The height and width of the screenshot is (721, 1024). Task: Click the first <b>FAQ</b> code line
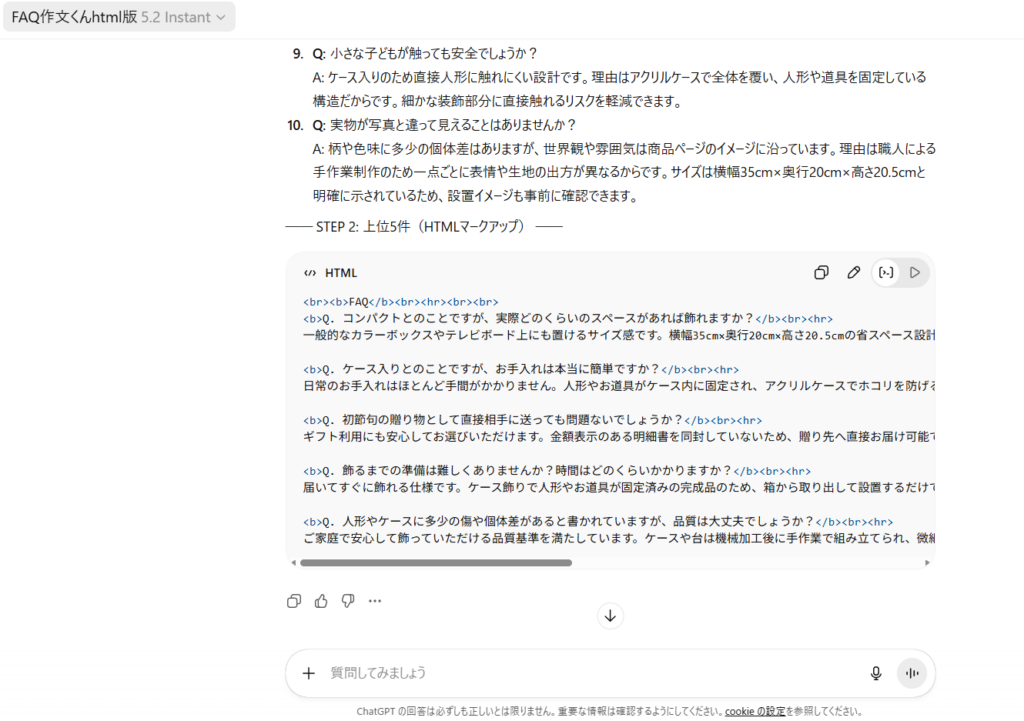click(x=400, y=301)
